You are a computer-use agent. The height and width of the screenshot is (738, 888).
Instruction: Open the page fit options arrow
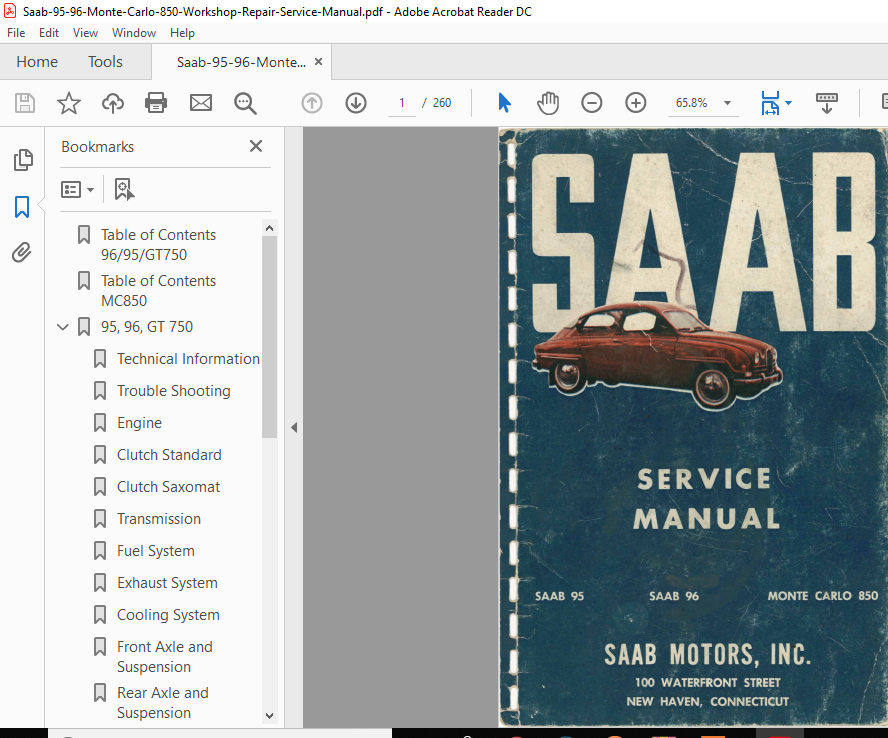[x=788, y=103]
